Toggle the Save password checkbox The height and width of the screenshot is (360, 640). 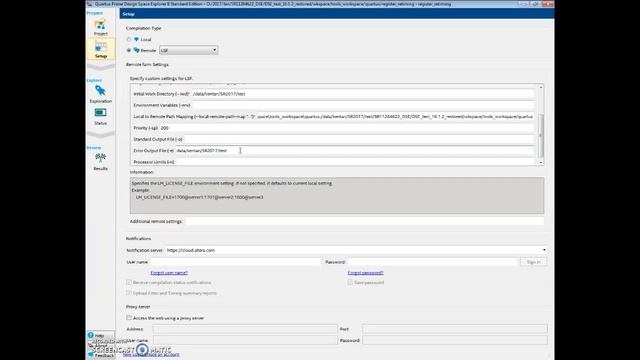point(350,282)
